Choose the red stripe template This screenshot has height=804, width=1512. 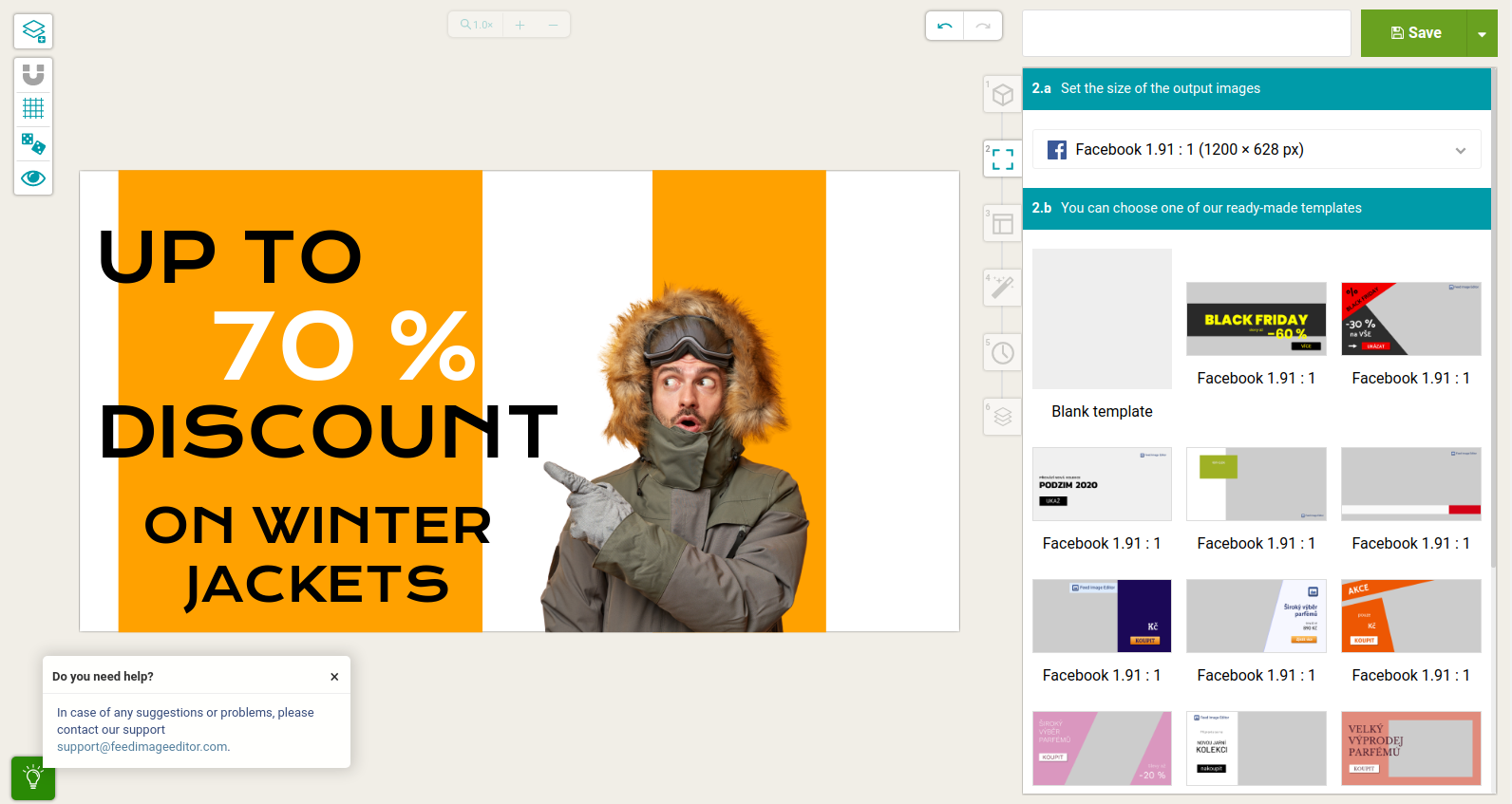[1411, 484]
